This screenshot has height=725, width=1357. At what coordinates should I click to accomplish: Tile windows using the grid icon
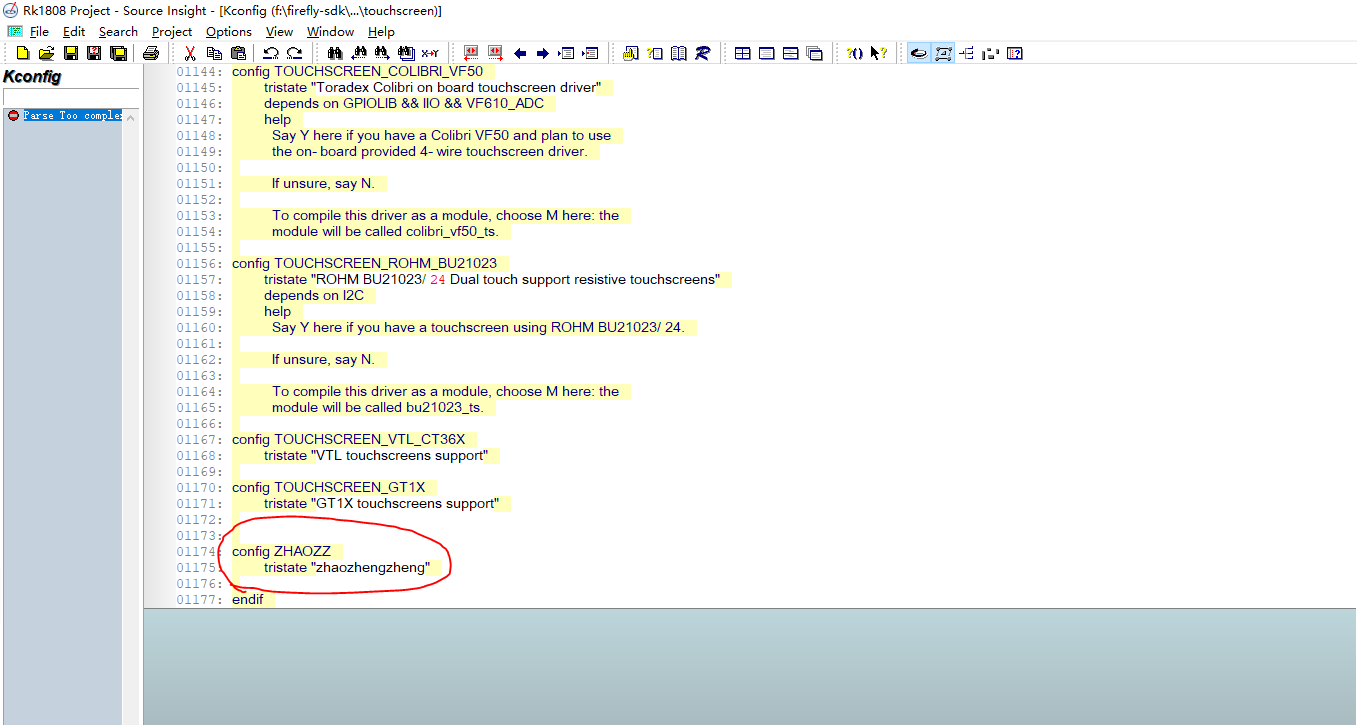(743, 53)
